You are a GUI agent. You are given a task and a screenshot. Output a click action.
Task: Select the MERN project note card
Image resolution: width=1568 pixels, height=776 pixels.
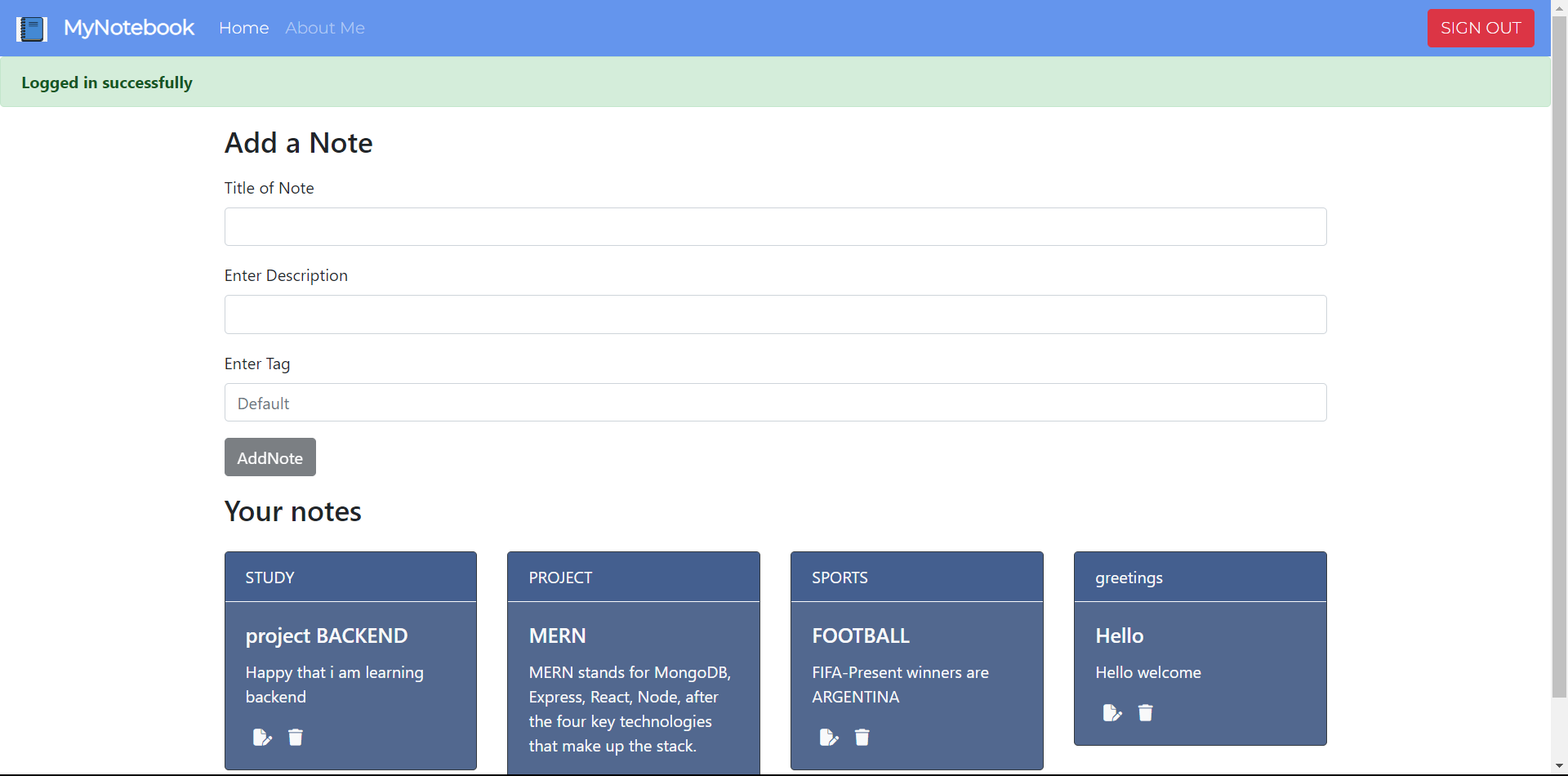(633, 662)
